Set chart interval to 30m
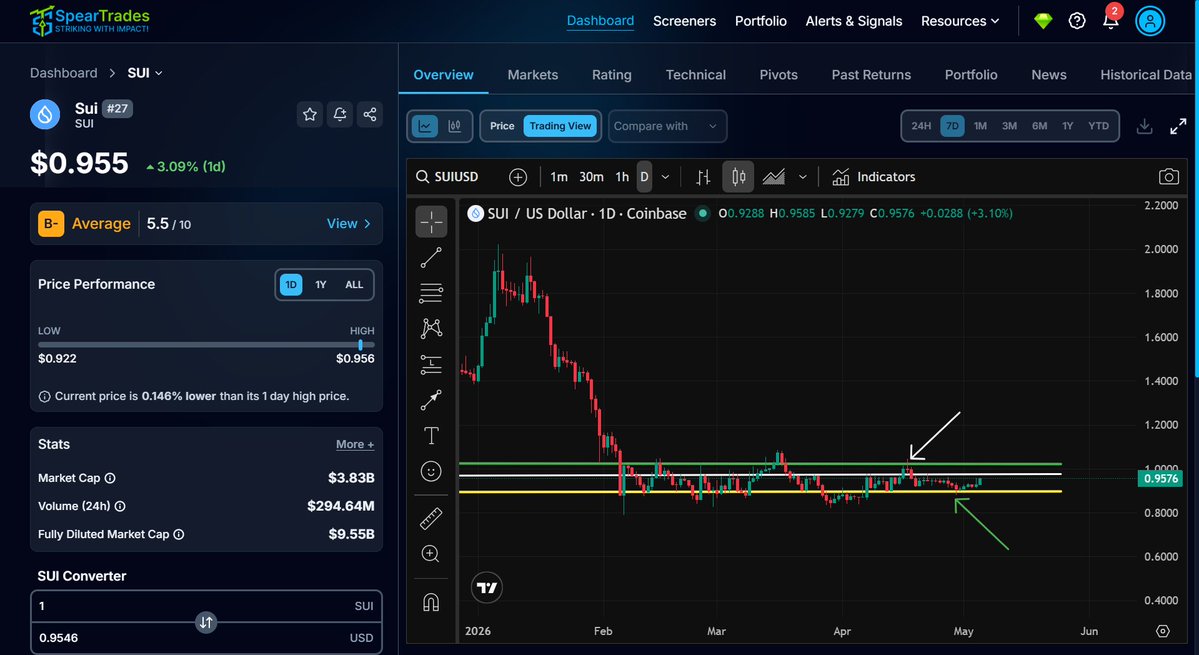 tap(591, 177)
